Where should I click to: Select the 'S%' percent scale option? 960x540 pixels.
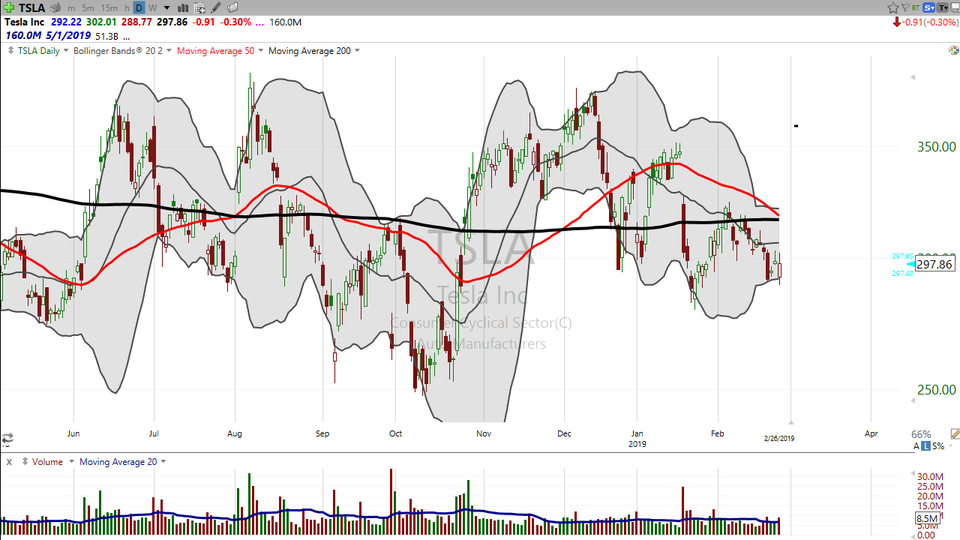click(937, 446)
